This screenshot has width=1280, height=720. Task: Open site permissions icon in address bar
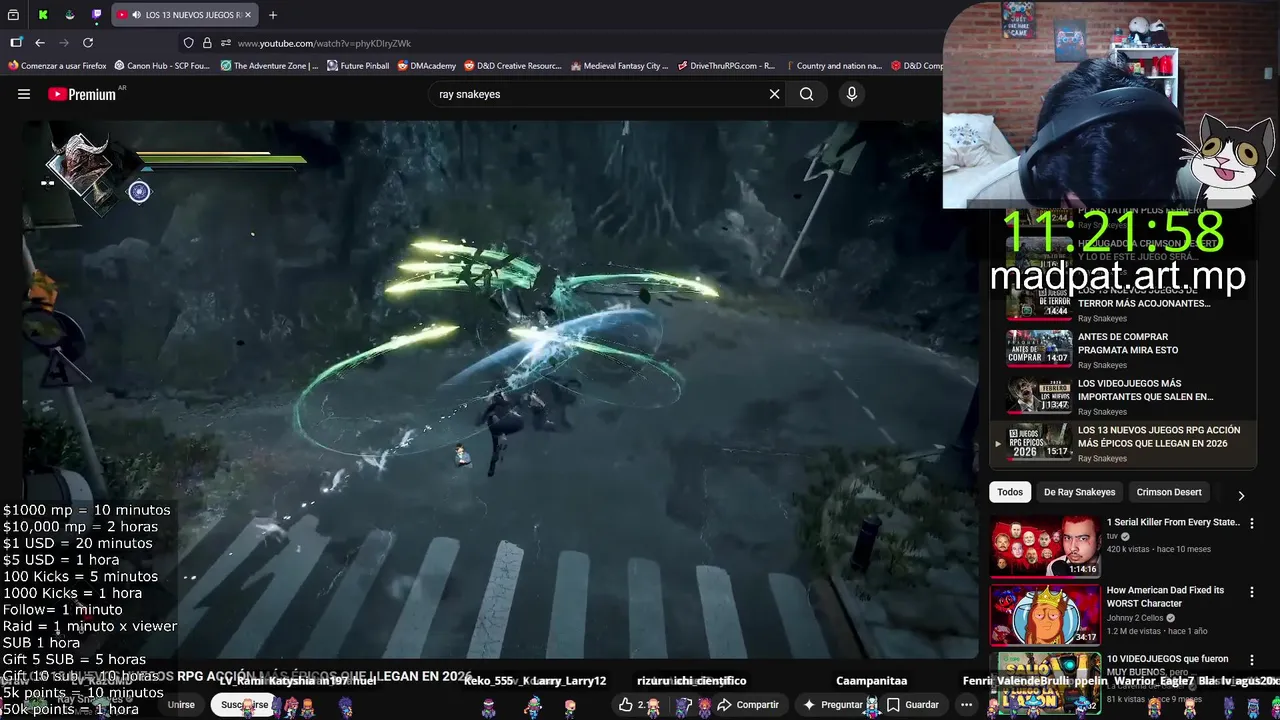click(x=226, y=43)
